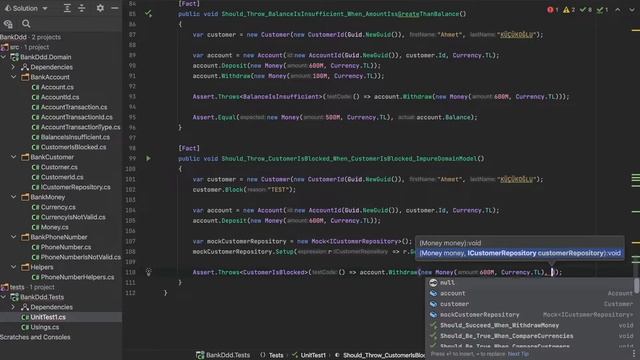
Task: Expand Dependencies under BankDdd.Domain
Action: coord(13,67)
